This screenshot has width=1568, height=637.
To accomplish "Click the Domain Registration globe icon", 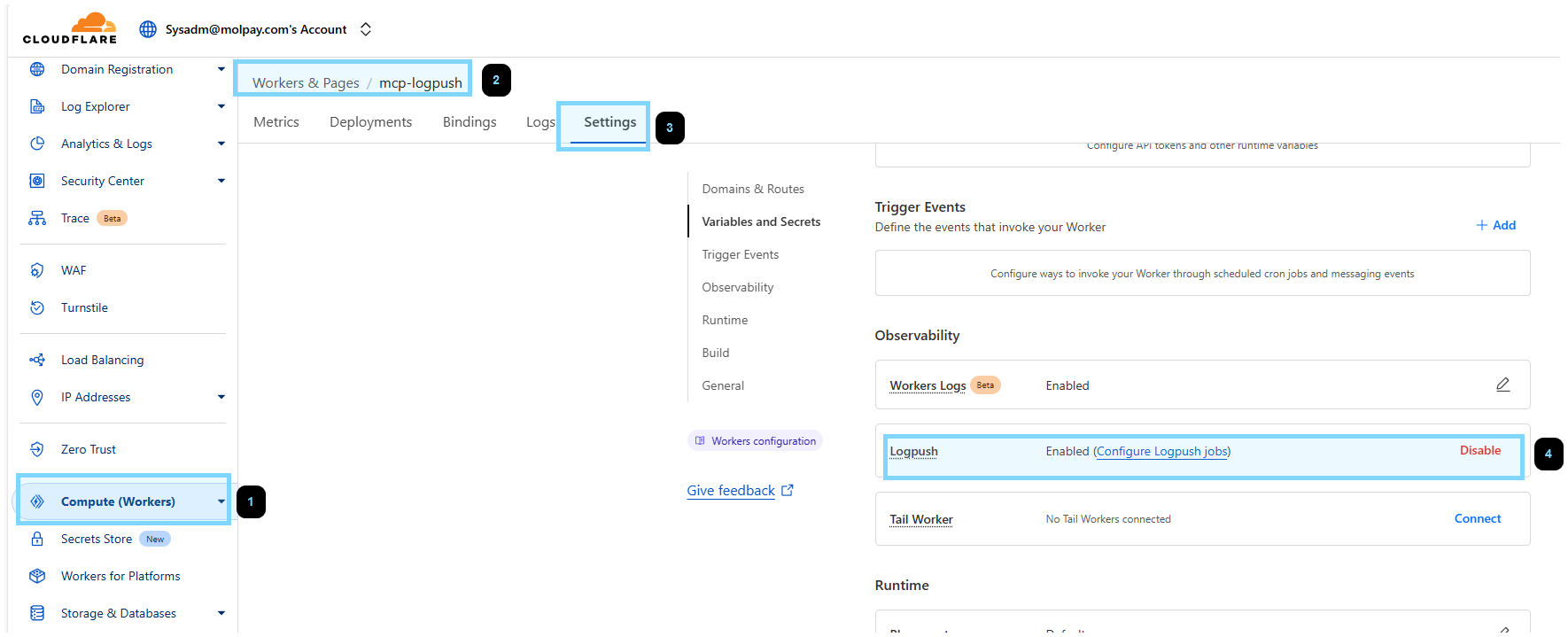I will (37, 69).
